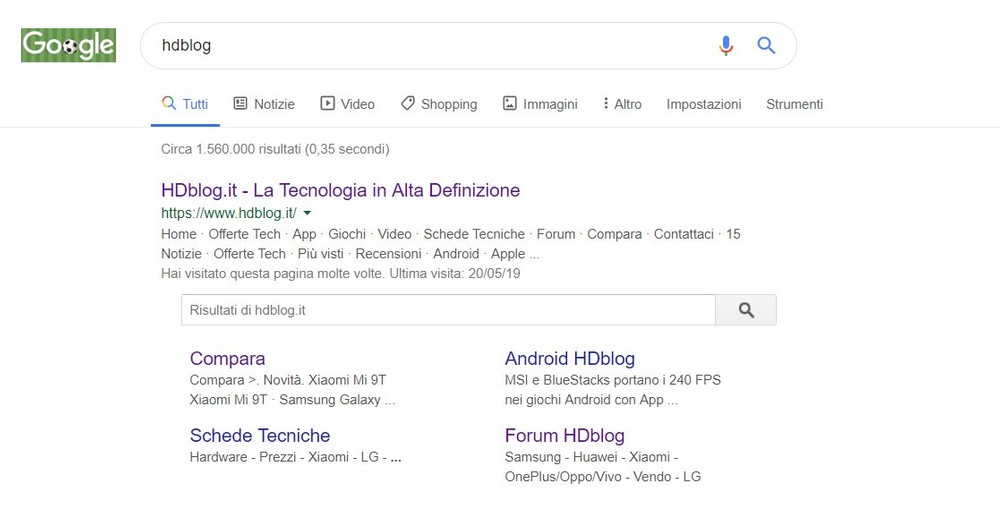1000x505 pixels.
Task: Click the Shopping tag icon
Action: [408, 103]
